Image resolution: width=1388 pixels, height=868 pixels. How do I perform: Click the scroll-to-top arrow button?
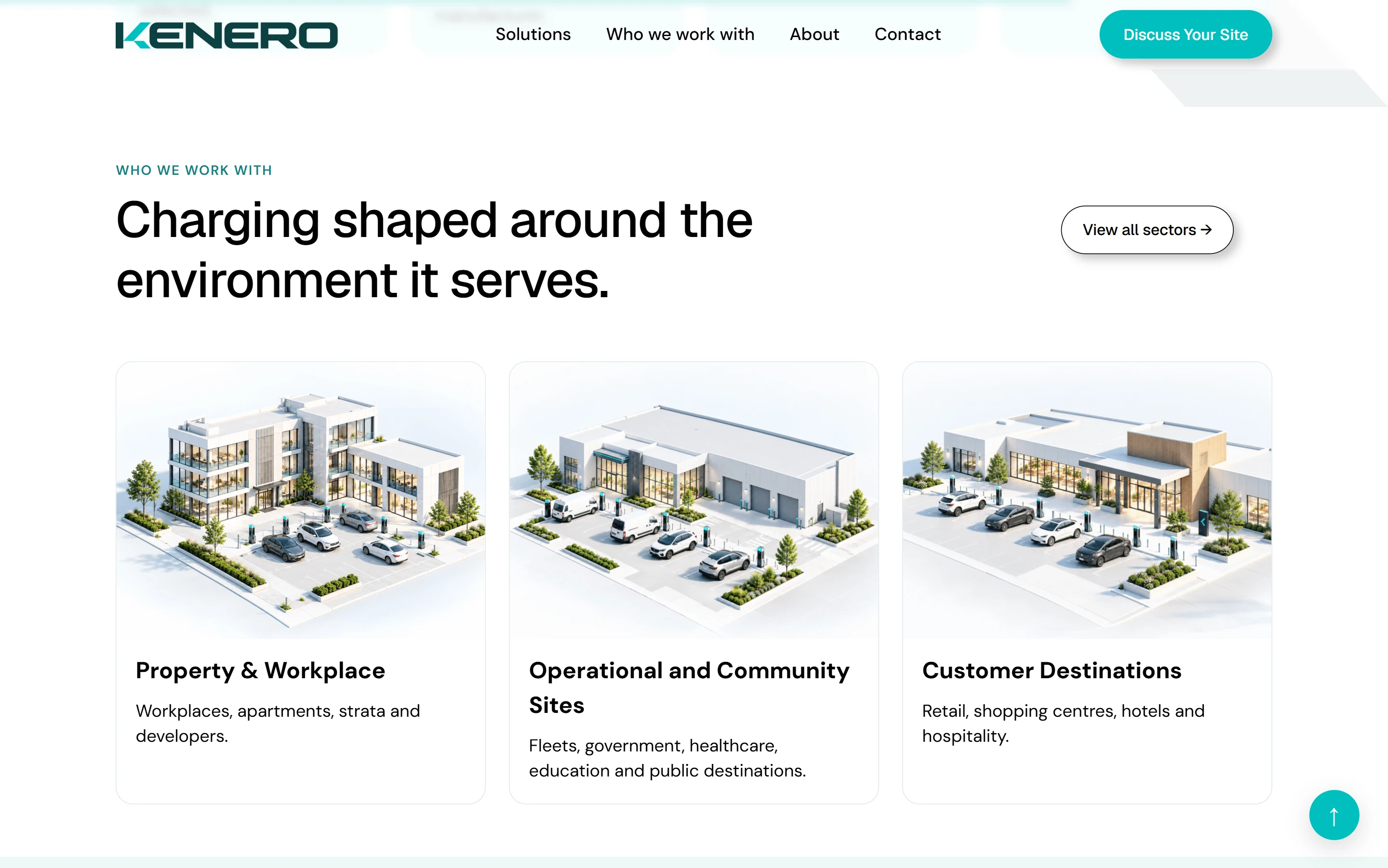[x=1334, y=815]
